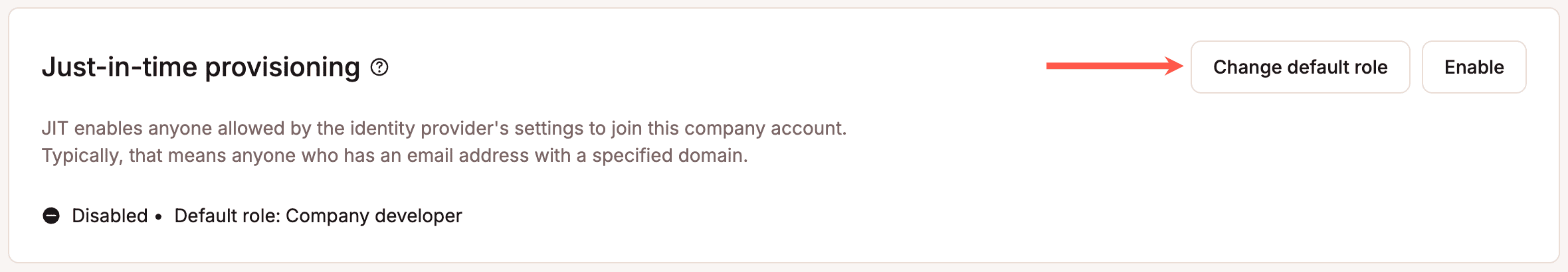Click the "Company developer" role name
This screenshot has width=1568, height=272.
[373, 216]
